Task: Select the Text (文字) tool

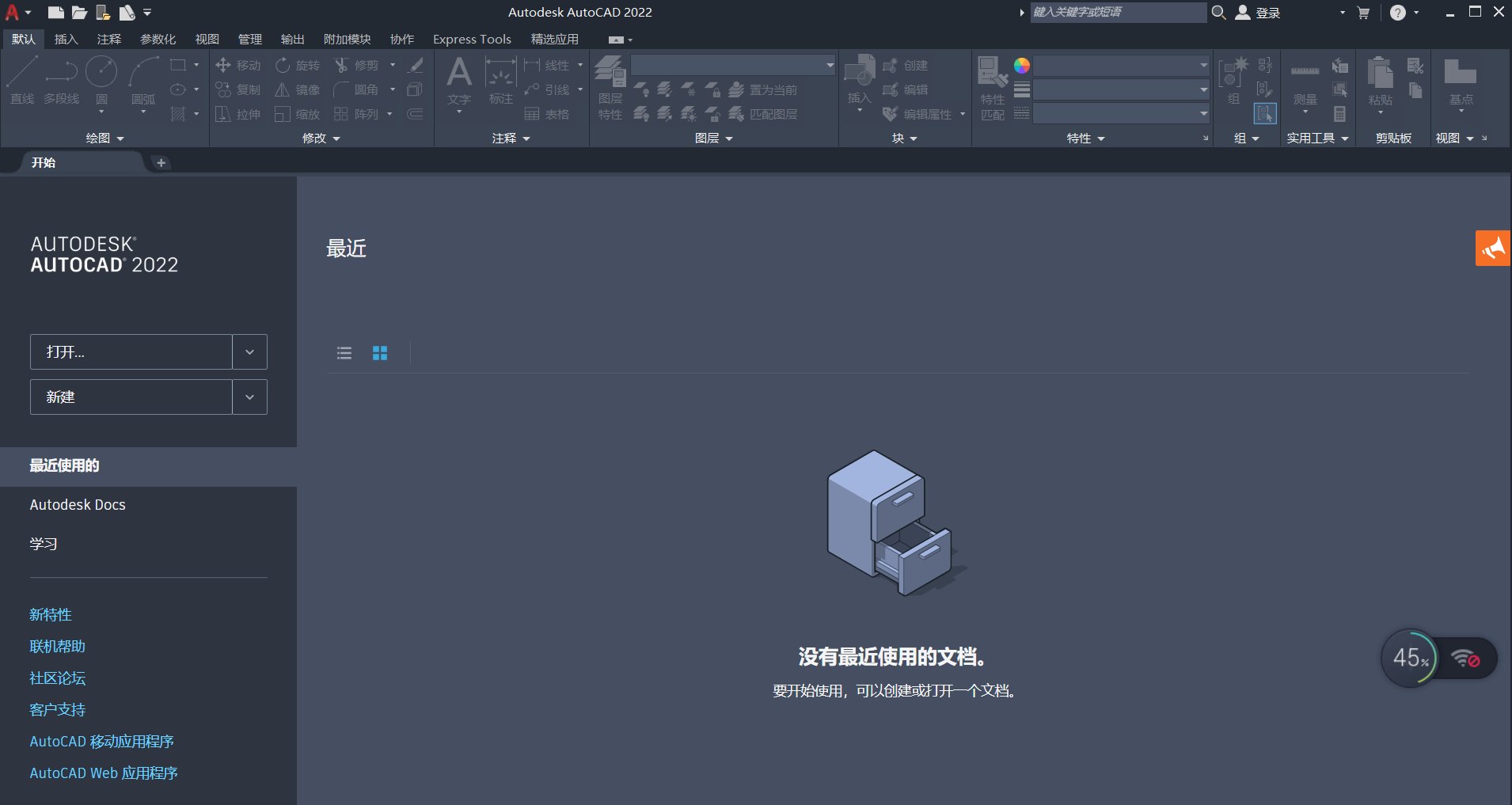Action: [459, 82]
